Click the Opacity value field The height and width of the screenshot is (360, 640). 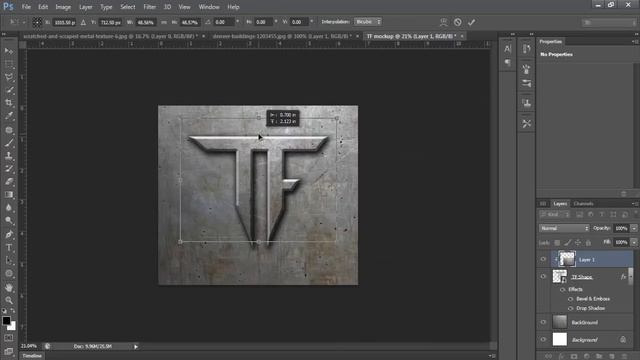[621, 229]
